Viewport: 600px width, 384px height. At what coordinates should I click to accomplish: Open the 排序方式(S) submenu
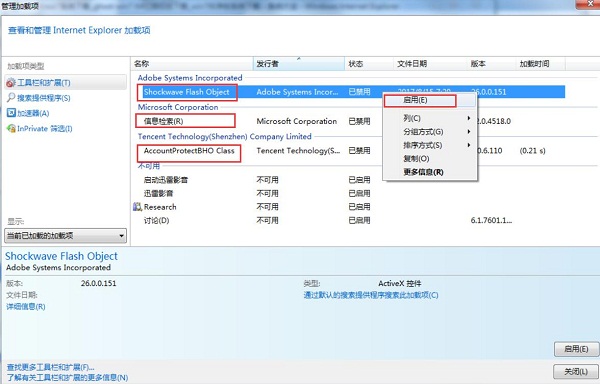point(429,145)
